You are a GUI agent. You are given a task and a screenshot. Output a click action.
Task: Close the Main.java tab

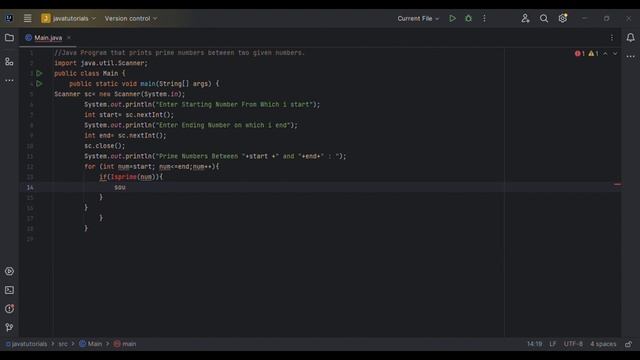pos(69,38)
